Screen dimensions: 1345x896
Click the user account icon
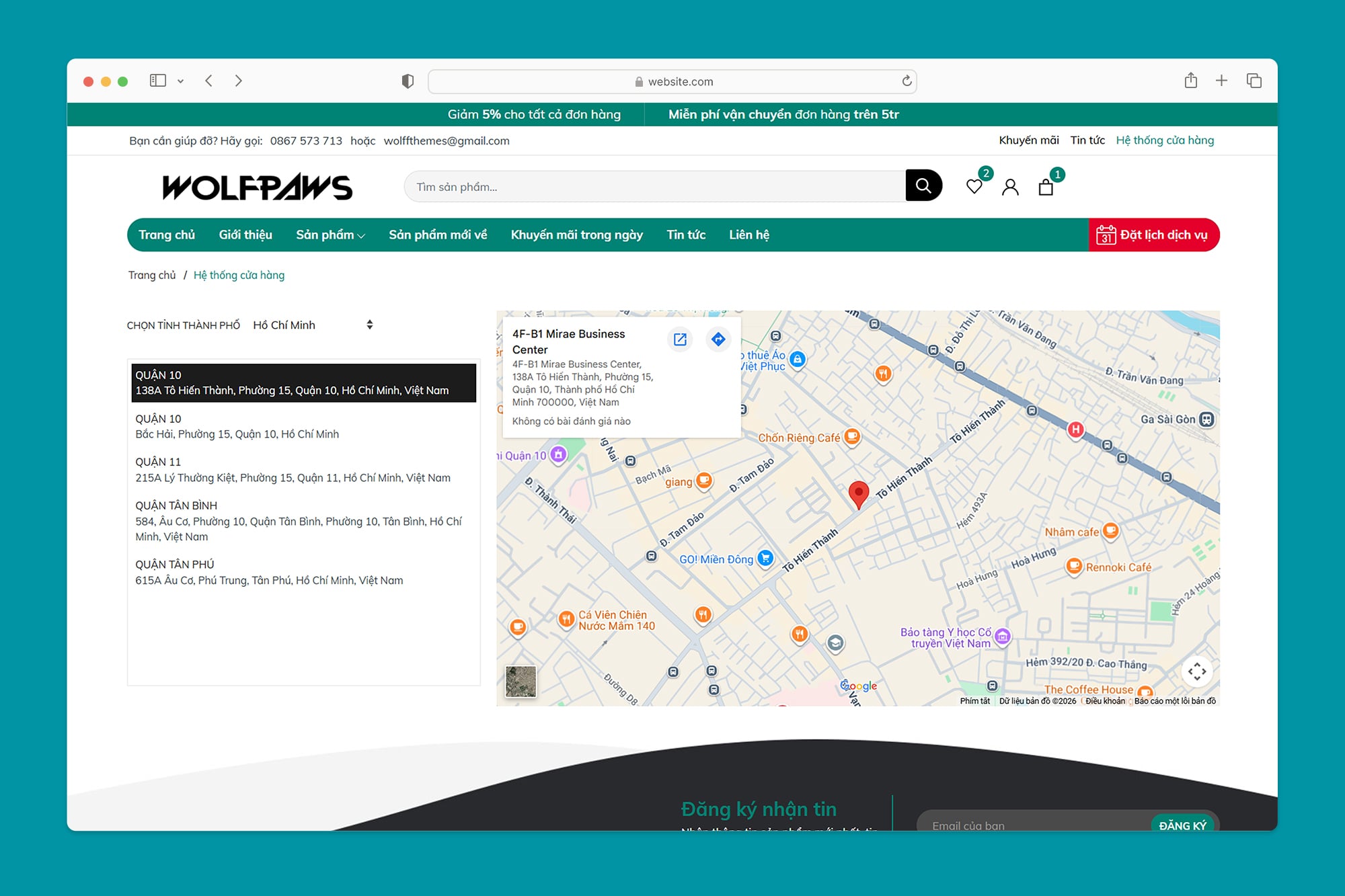pyautogui.click(x=1009, y=187)
